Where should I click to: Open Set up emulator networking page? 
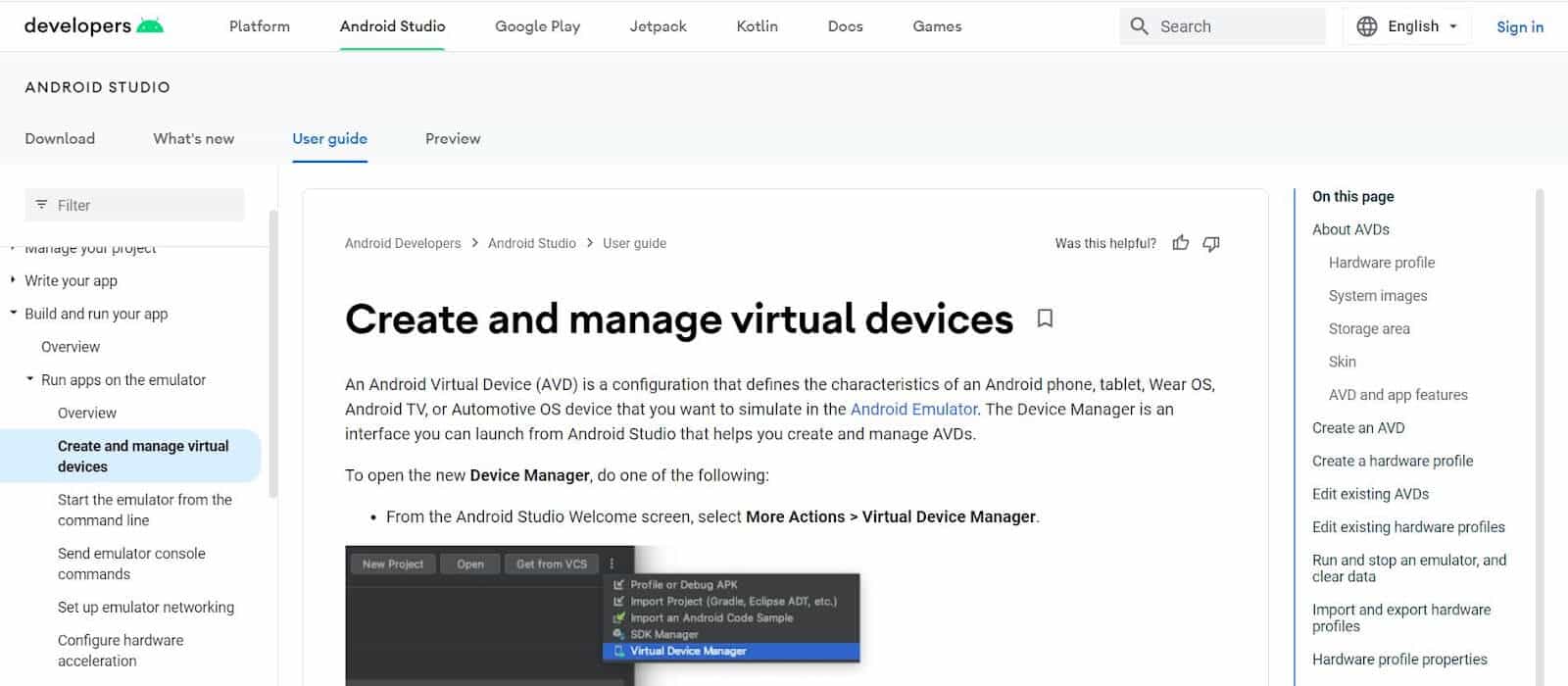[x=146, y=608]
